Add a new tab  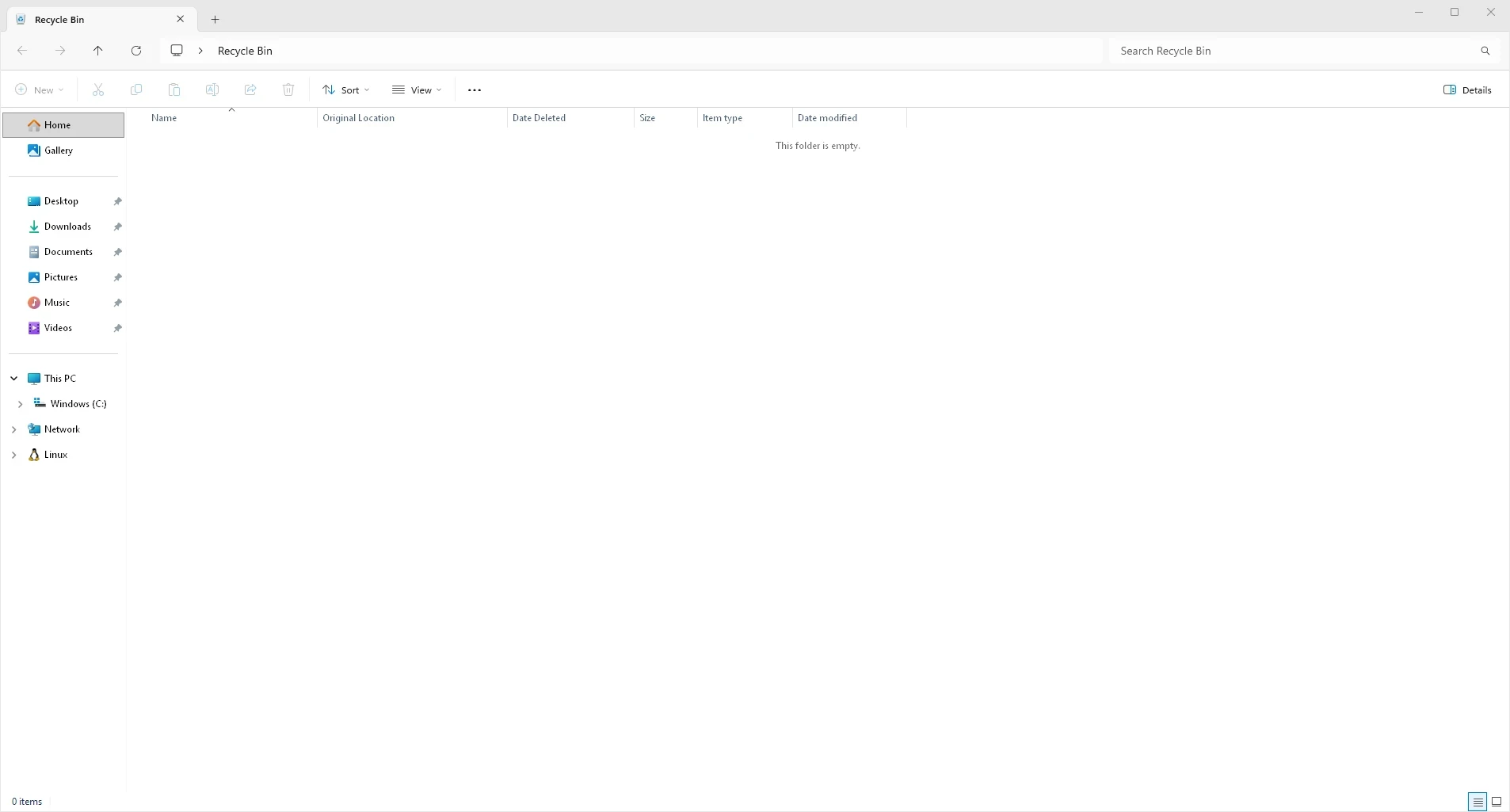[x=215, y=20]
